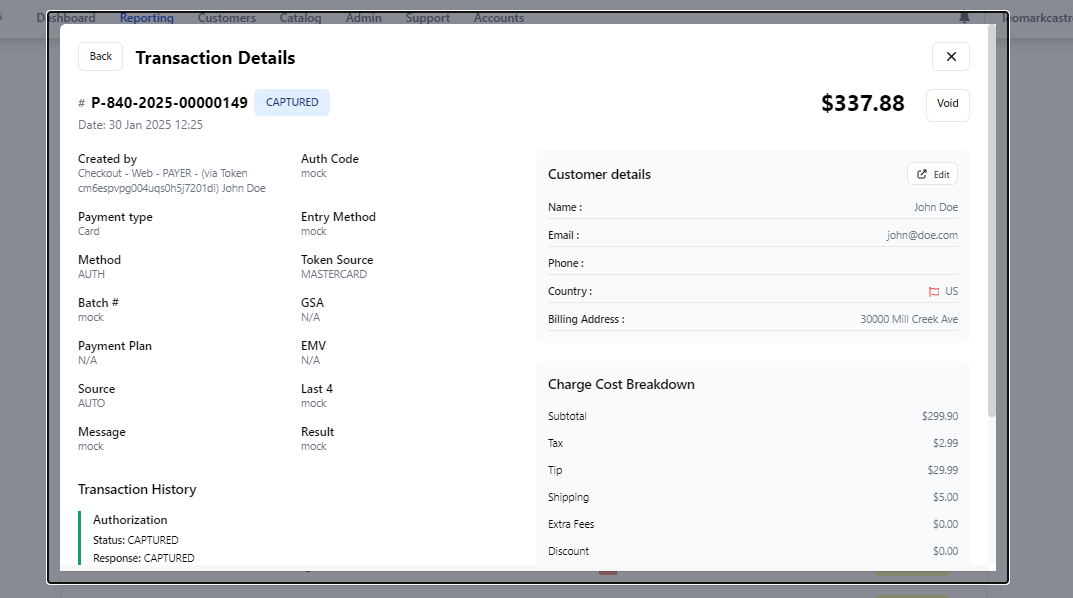Go to the Customers menu
This screenshot has width=1073, height=598.
226,18
